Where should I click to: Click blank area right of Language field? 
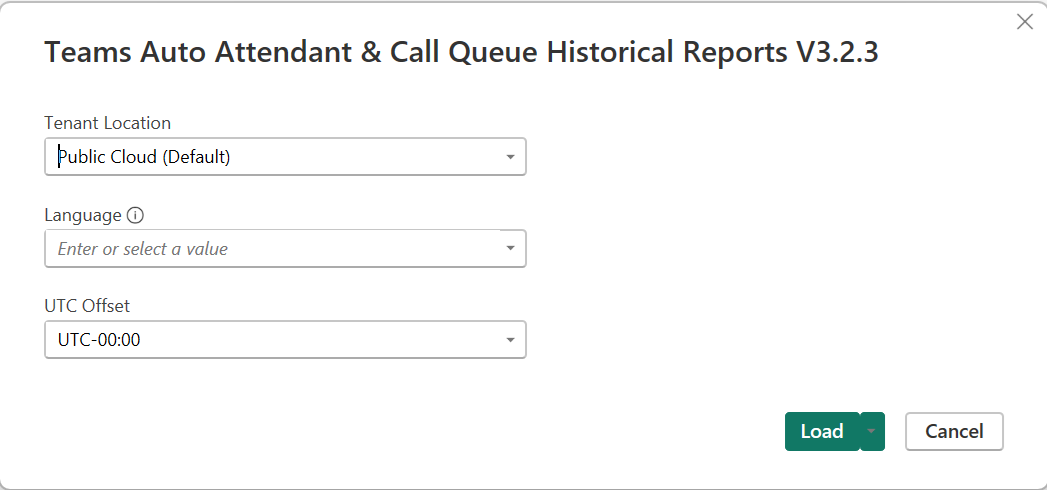(750, 249)
